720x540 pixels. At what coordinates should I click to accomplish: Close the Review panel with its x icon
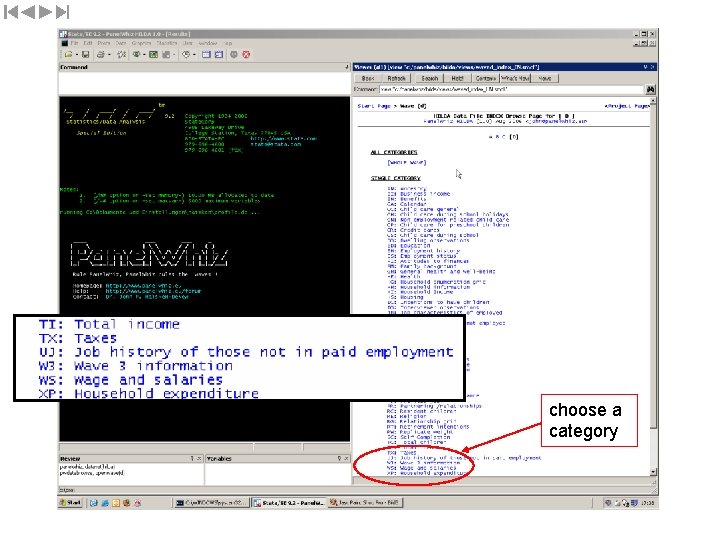(199, 458)
